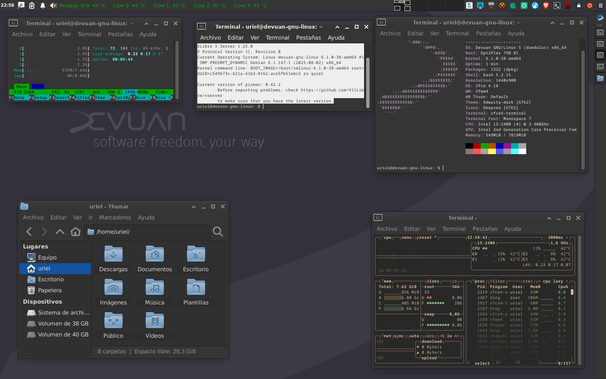The width and height of the screenshot is (606, 379).
Task: Open the Imágenes folder icon
Action: tap(113, 288)
